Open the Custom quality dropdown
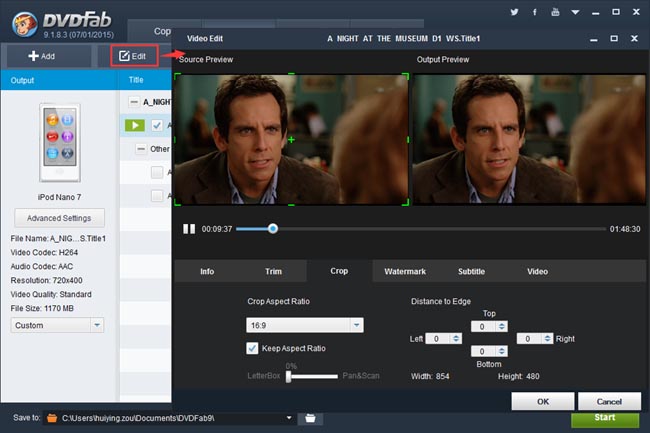 coord(57,325)
